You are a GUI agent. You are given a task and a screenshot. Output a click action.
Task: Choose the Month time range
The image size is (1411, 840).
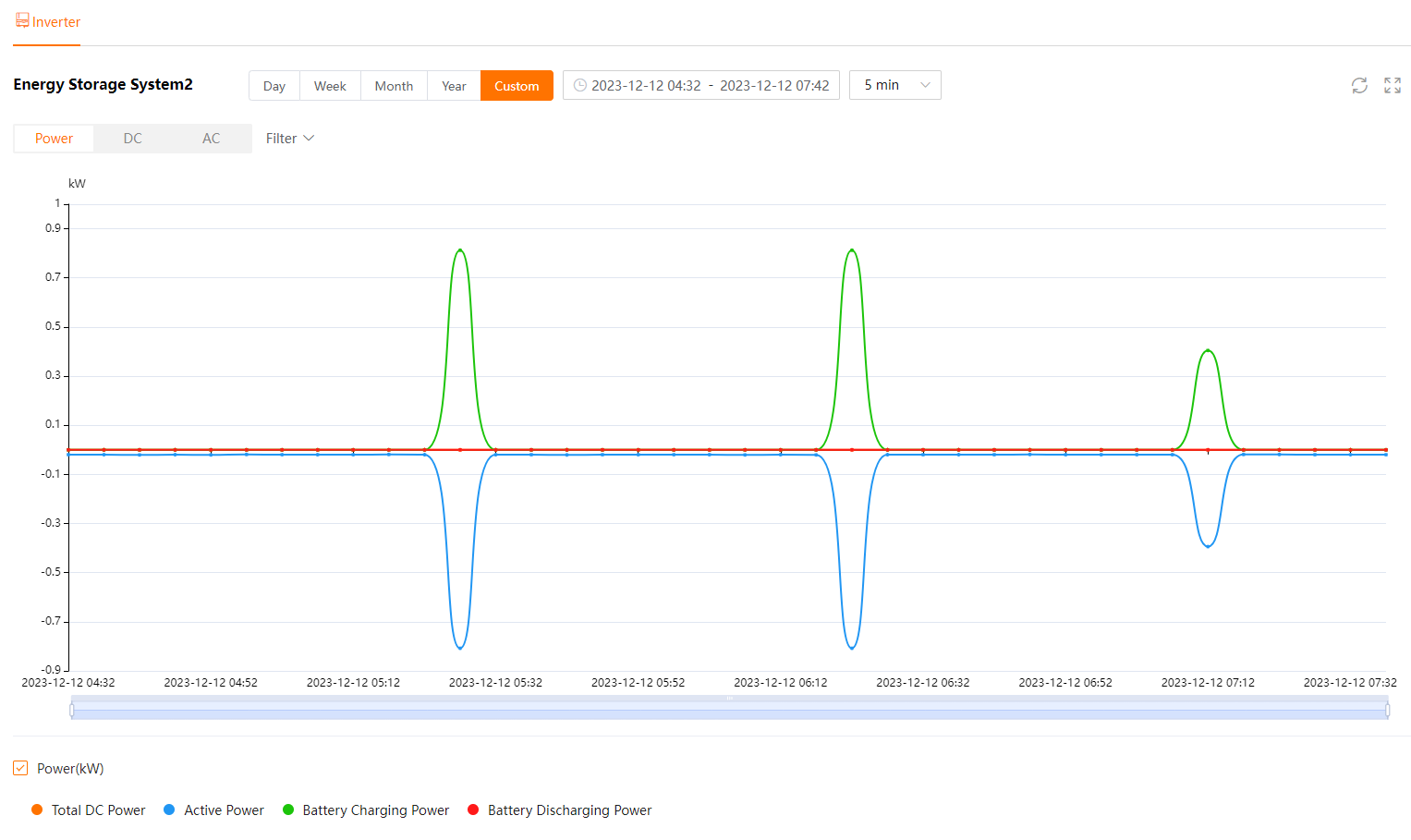point(394,86)
